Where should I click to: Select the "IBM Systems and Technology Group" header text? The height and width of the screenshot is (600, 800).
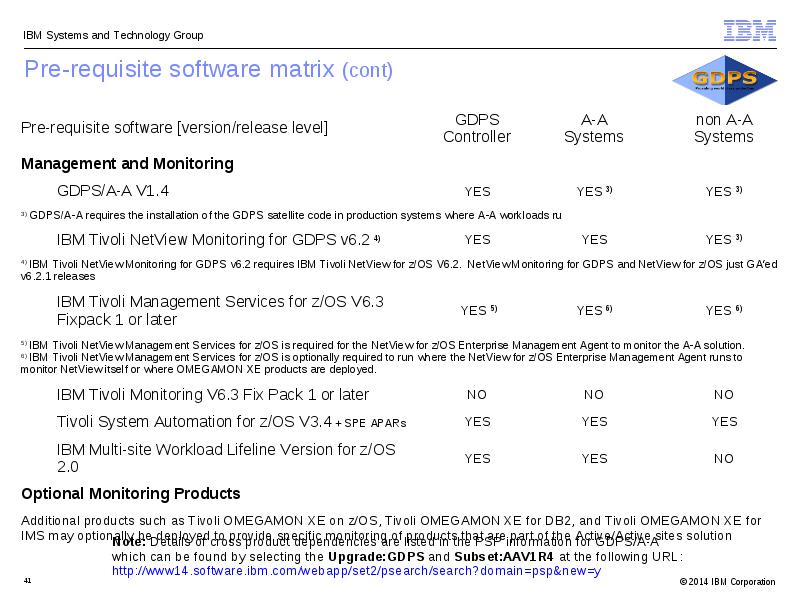[x=113, y=35]
